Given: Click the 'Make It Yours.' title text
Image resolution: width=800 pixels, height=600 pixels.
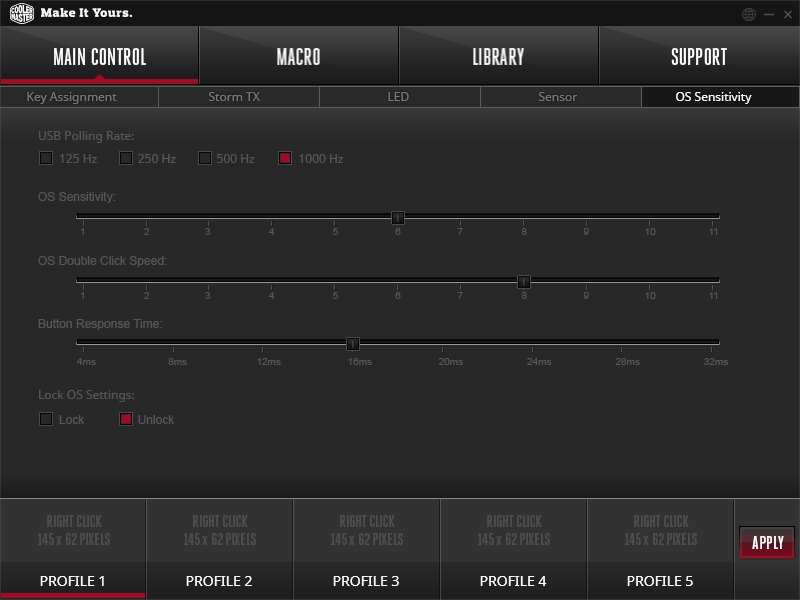Looking at the screenshot, I should [86, 13].
